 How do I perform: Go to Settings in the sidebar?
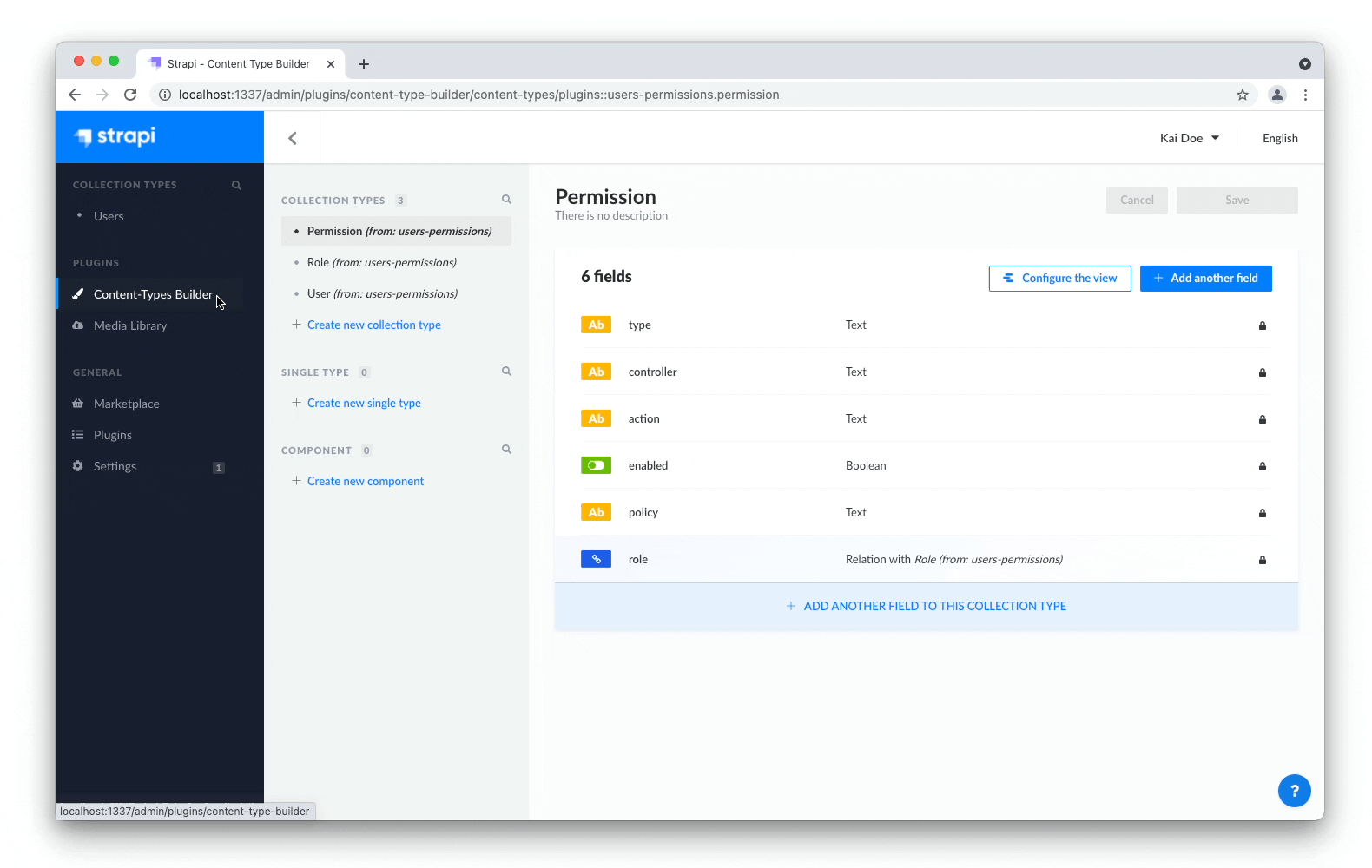[x=115, y=466]
